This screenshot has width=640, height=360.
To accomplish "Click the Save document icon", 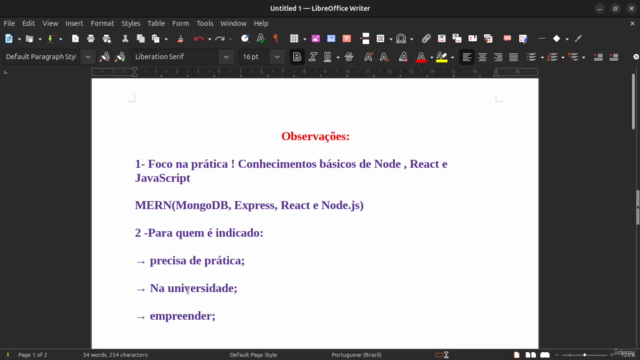I will coord(50,39).
